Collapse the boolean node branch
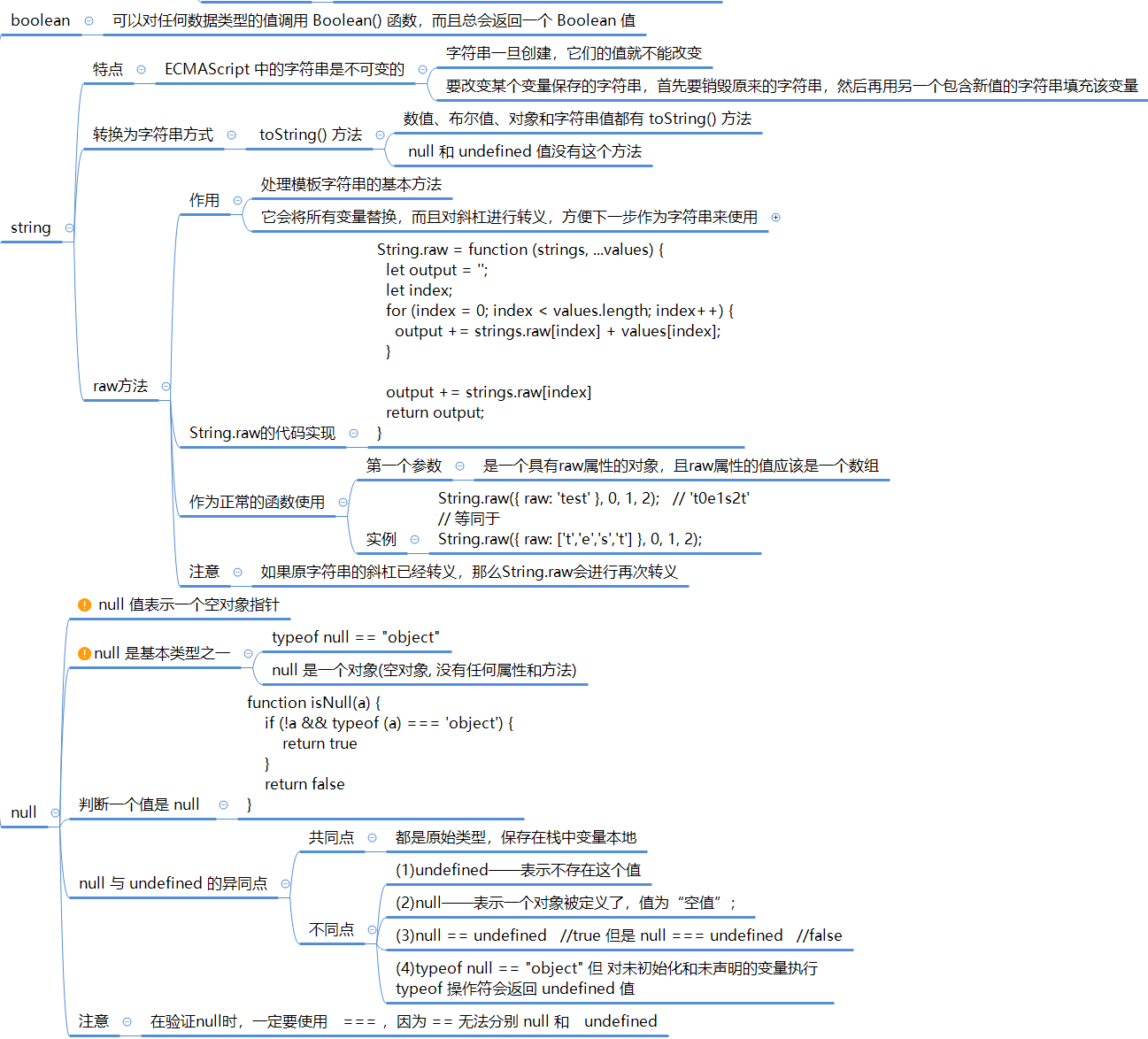Screen dimensions: 1148x1039 [89, 21]
